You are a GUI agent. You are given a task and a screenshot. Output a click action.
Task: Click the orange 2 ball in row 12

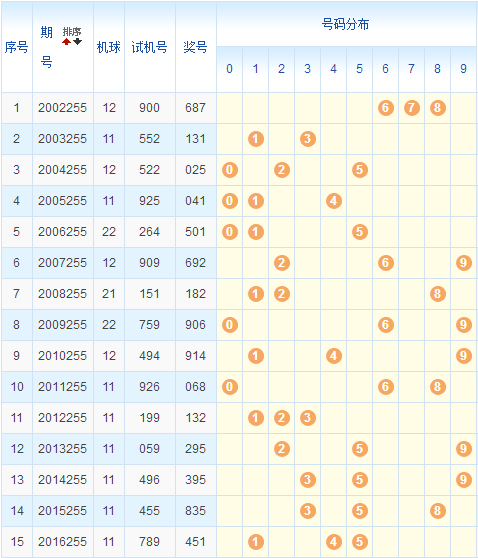pyautogui.click(x=282, y=449)
